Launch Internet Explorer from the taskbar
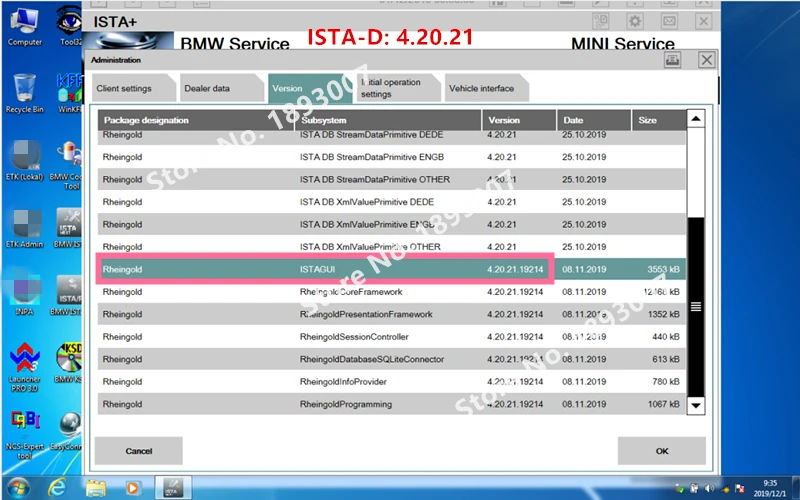This screenshot has width=800, height=500. pos(57,488)
